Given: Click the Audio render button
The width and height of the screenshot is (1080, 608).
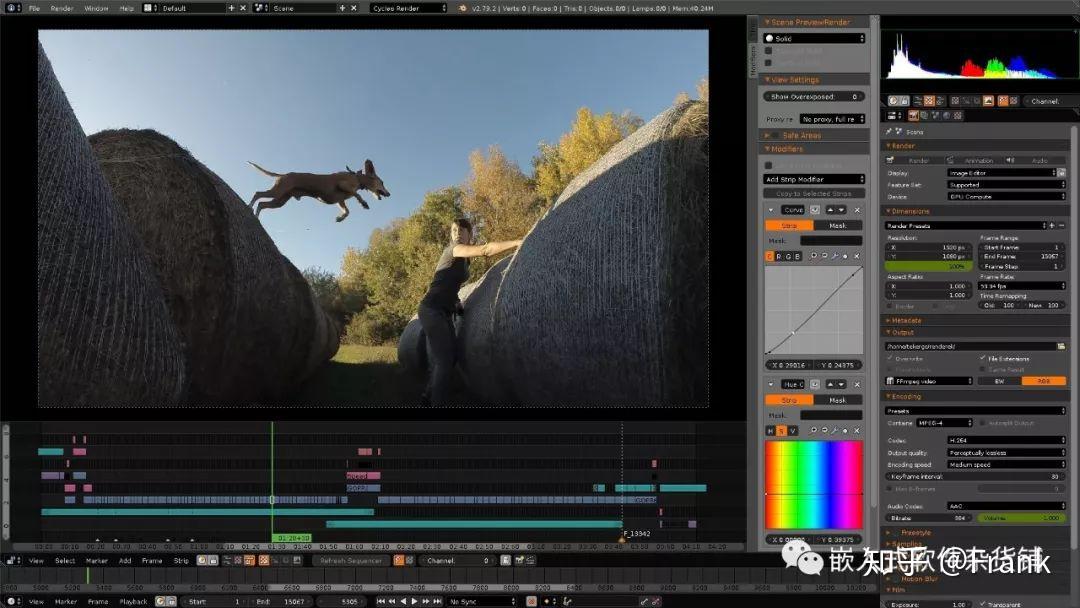Looking at the screenshot, I should click(x=1035, y=160).
